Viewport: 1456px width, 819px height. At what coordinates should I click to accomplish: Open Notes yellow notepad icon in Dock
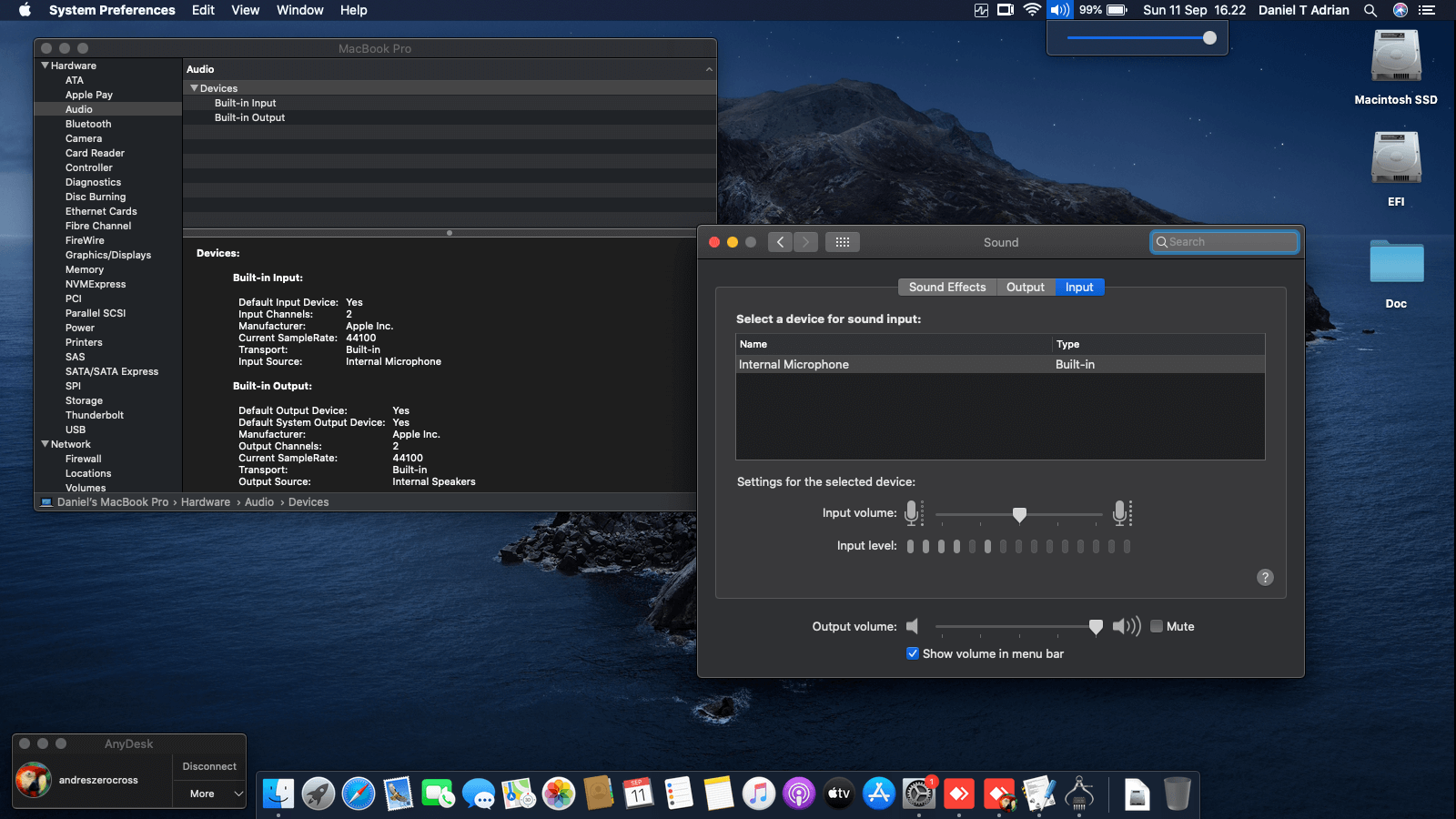(719, 794)
